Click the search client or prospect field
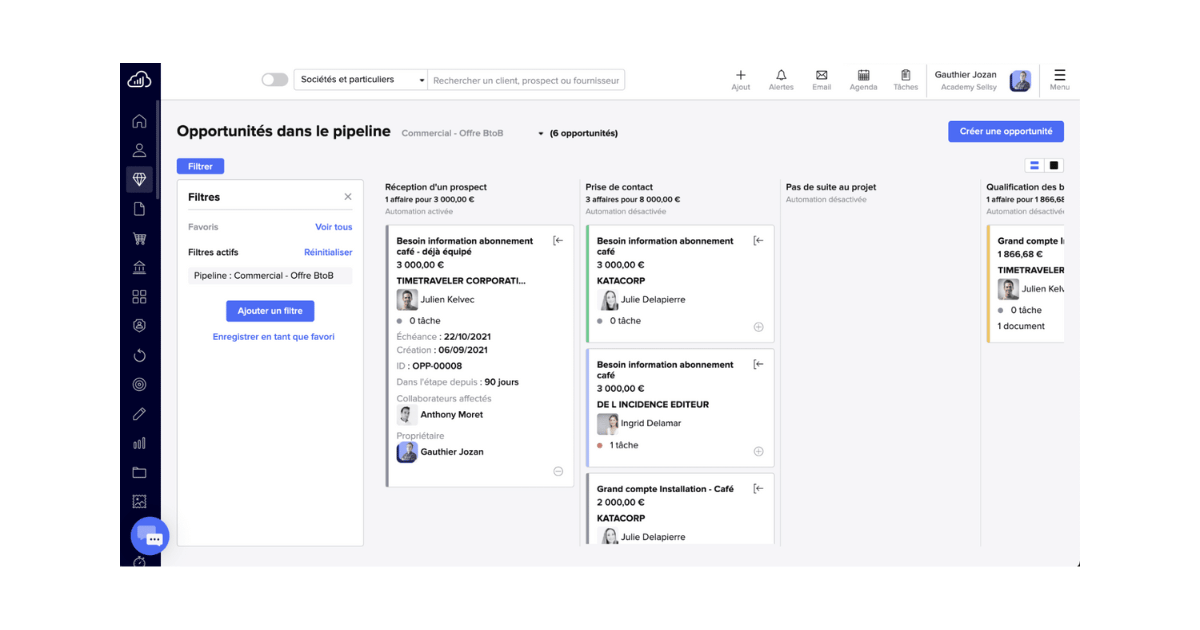The image size is (1200, 630). click(526, 80)
